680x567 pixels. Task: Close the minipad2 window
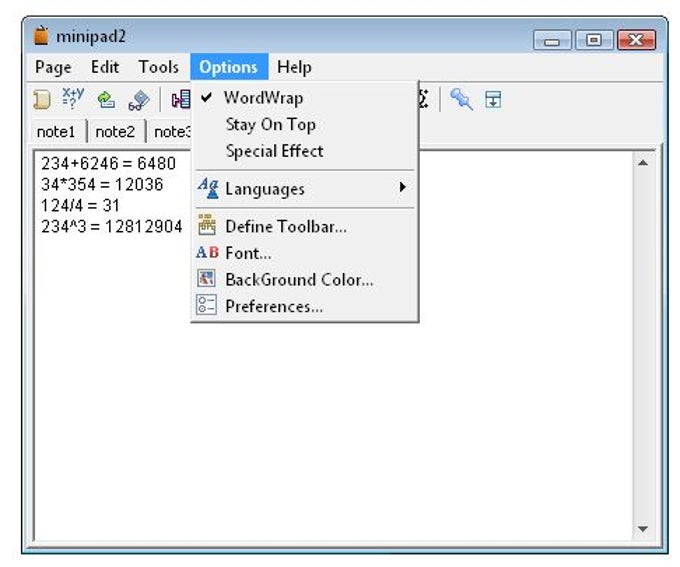pos(636,40)
